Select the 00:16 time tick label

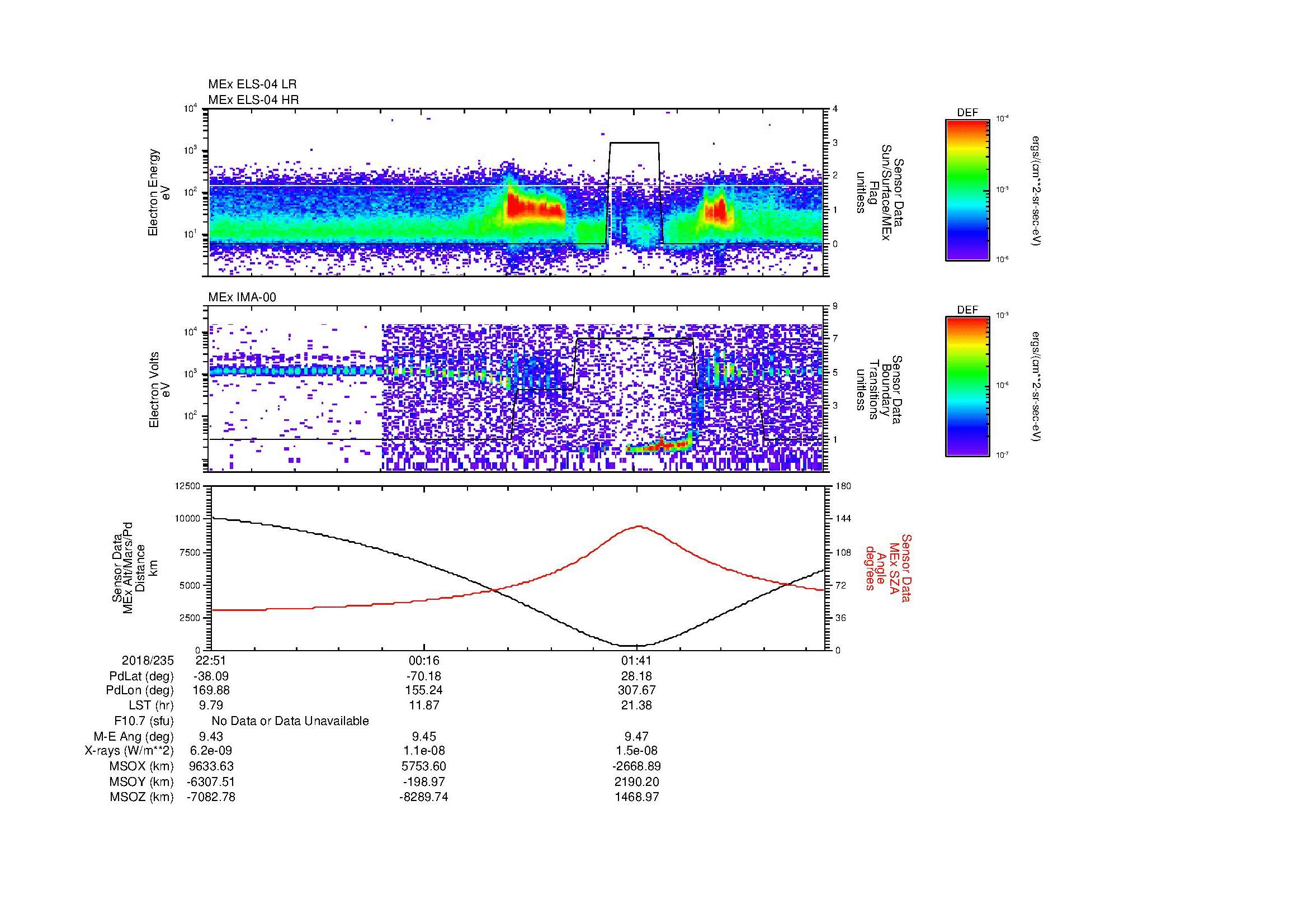click(x=424, y=660)
